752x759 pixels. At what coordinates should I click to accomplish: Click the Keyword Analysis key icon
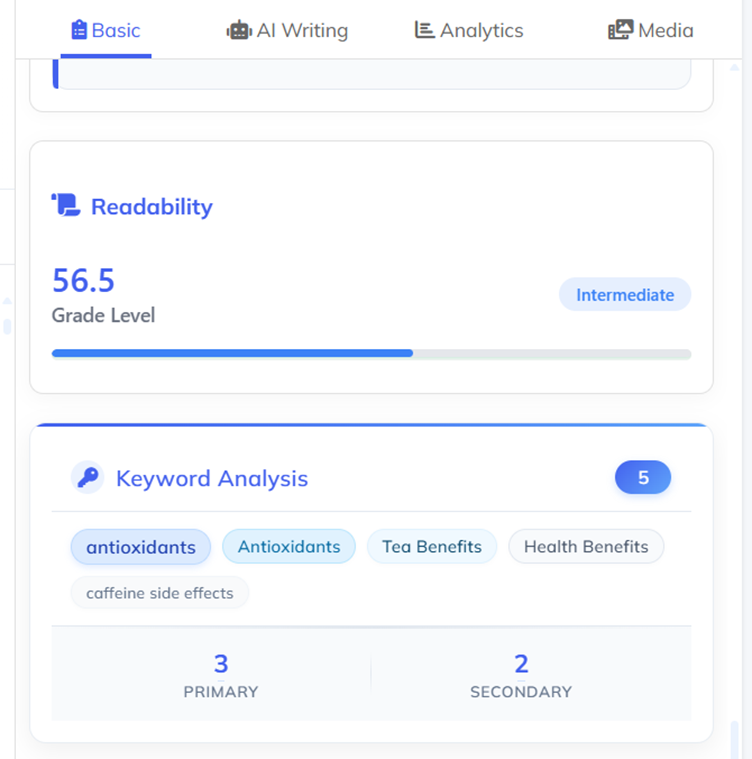click(x=88, y=477)
